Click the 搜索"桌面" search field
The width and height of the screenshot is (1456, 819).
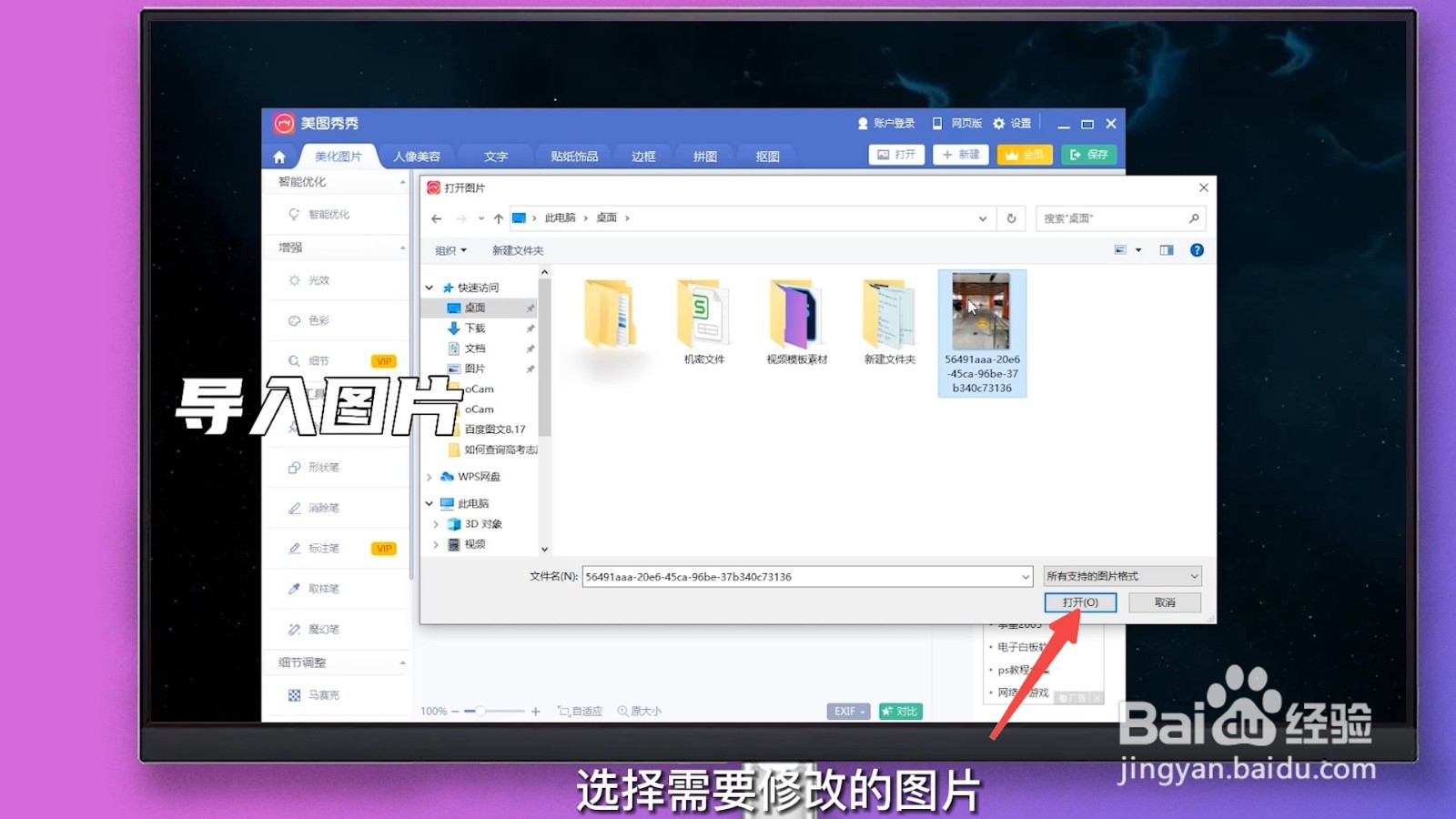tap(1120, 218)
